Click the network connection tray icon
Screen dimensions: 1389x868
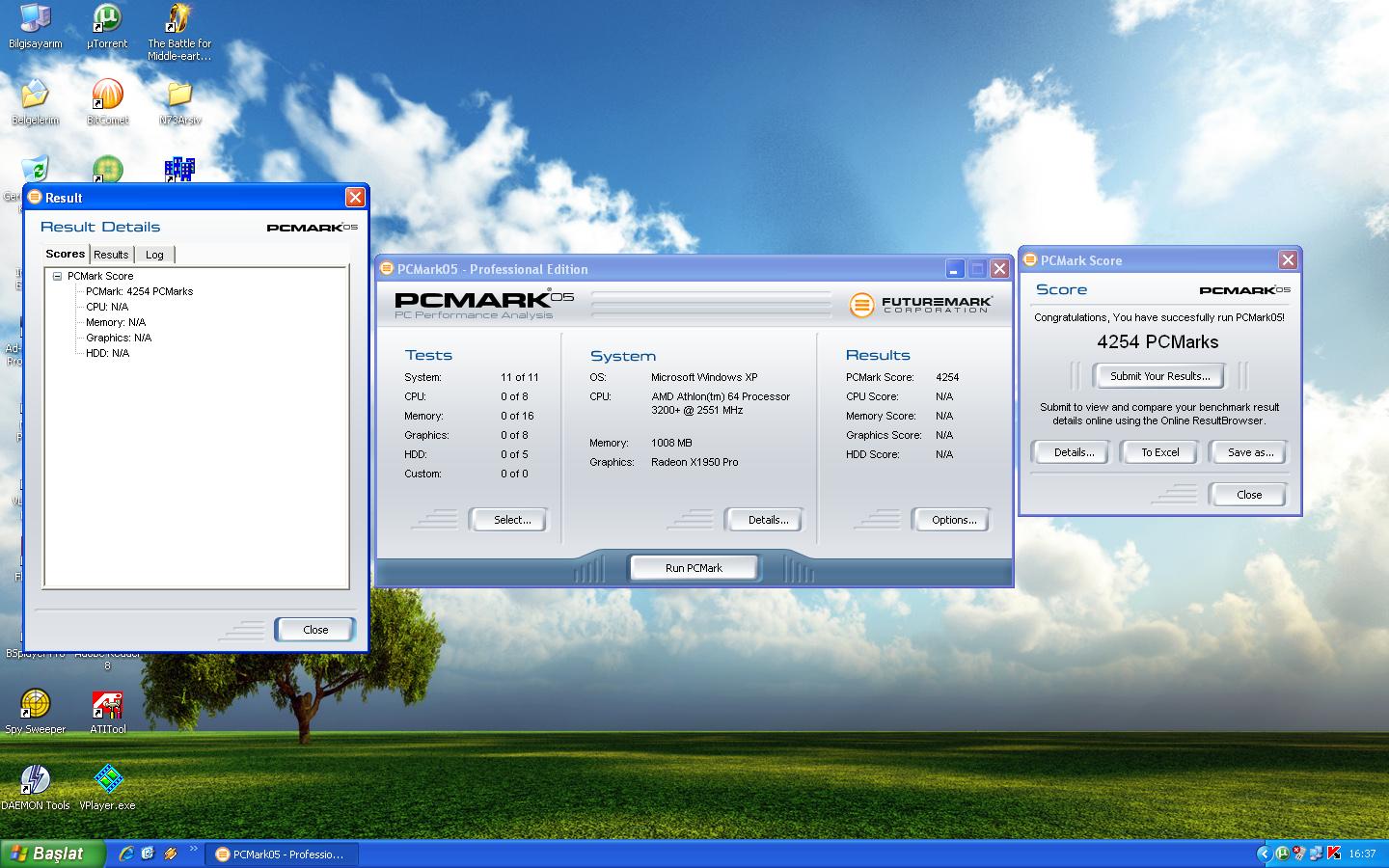point(1318,854)
